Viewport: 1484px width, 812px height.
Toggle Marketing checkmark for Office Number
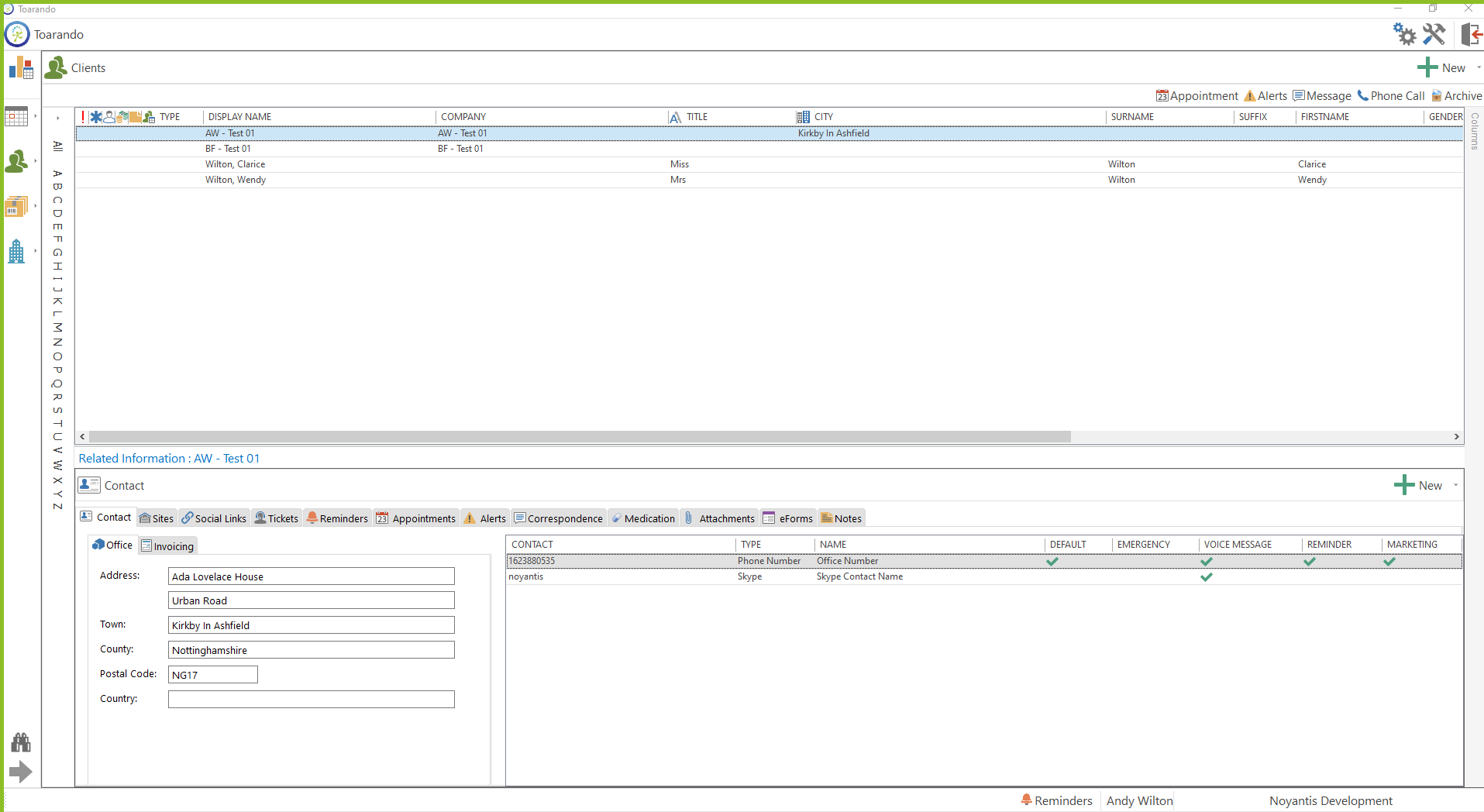click(x=1389, y=562)
